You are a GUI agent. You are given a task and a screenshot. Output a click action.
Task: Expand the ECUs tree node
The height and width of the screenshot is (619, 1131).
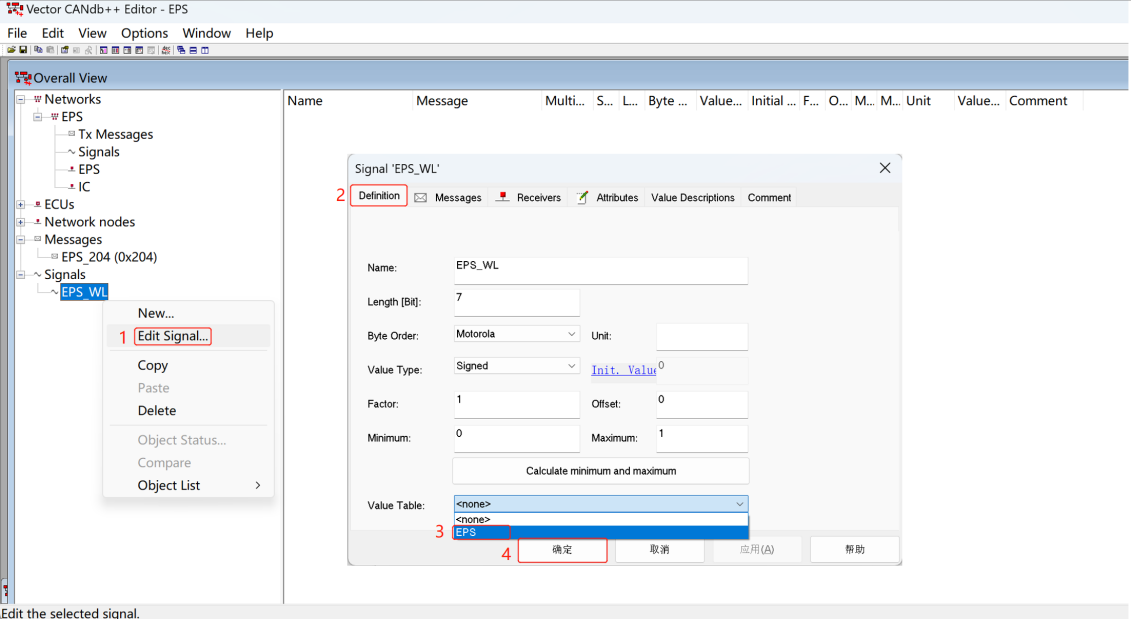(21, 205)
